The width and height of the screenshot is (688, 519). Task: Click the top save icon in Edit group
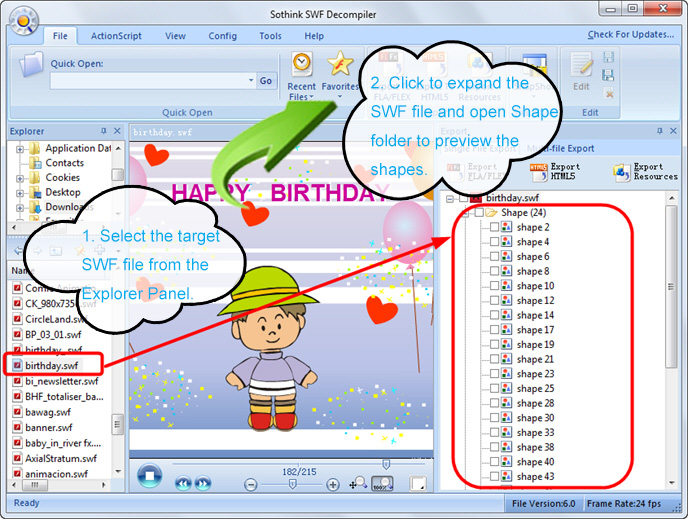[609, 57]
